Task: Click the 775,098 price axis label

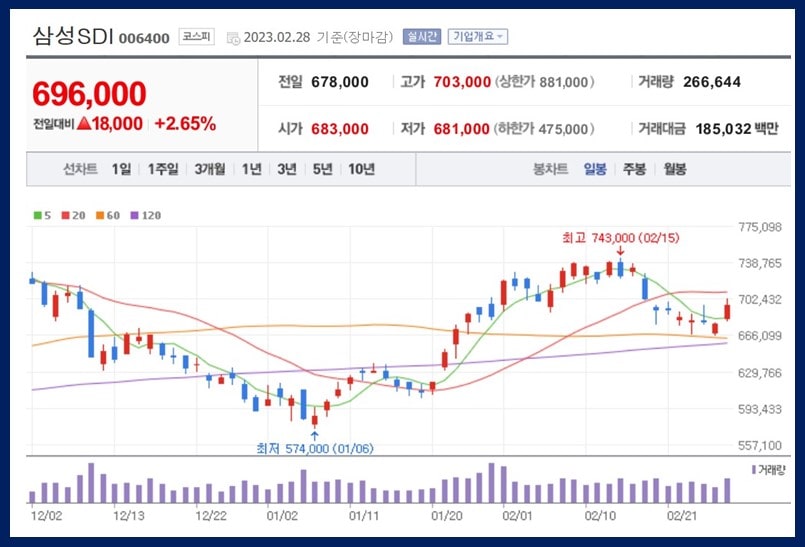Action: click(x=760, y=227)
